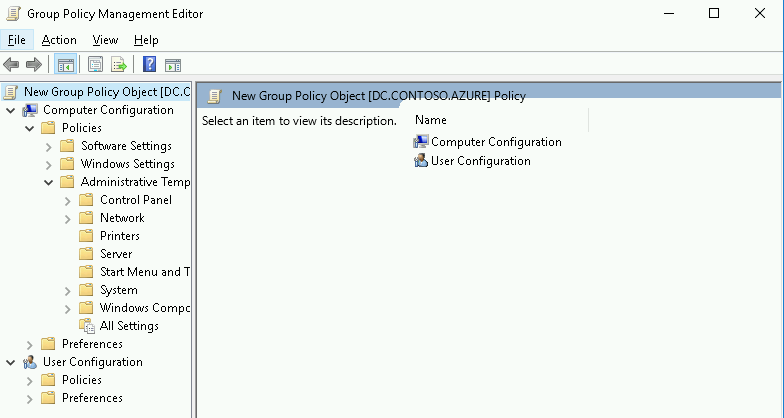The height and width of the screenshot is (418, 784).
Task: Toggle Show/Hide Action Pane toolbar icon
Action: click(x=173, y=64)
